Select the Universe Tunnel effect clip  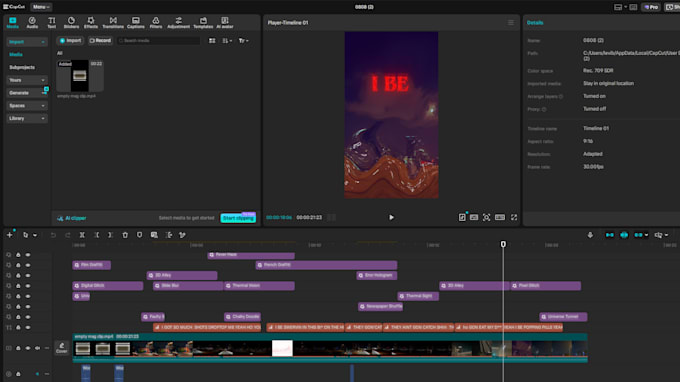[x=563, y=317]
